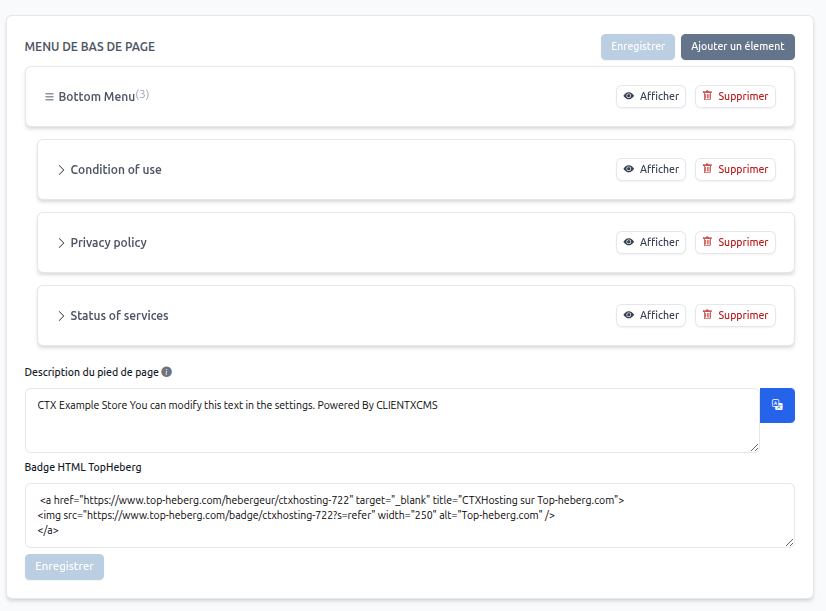Screen dimensions: 826x611
Task: Click Ajouter un élément
Action: [x=738, y=46]
